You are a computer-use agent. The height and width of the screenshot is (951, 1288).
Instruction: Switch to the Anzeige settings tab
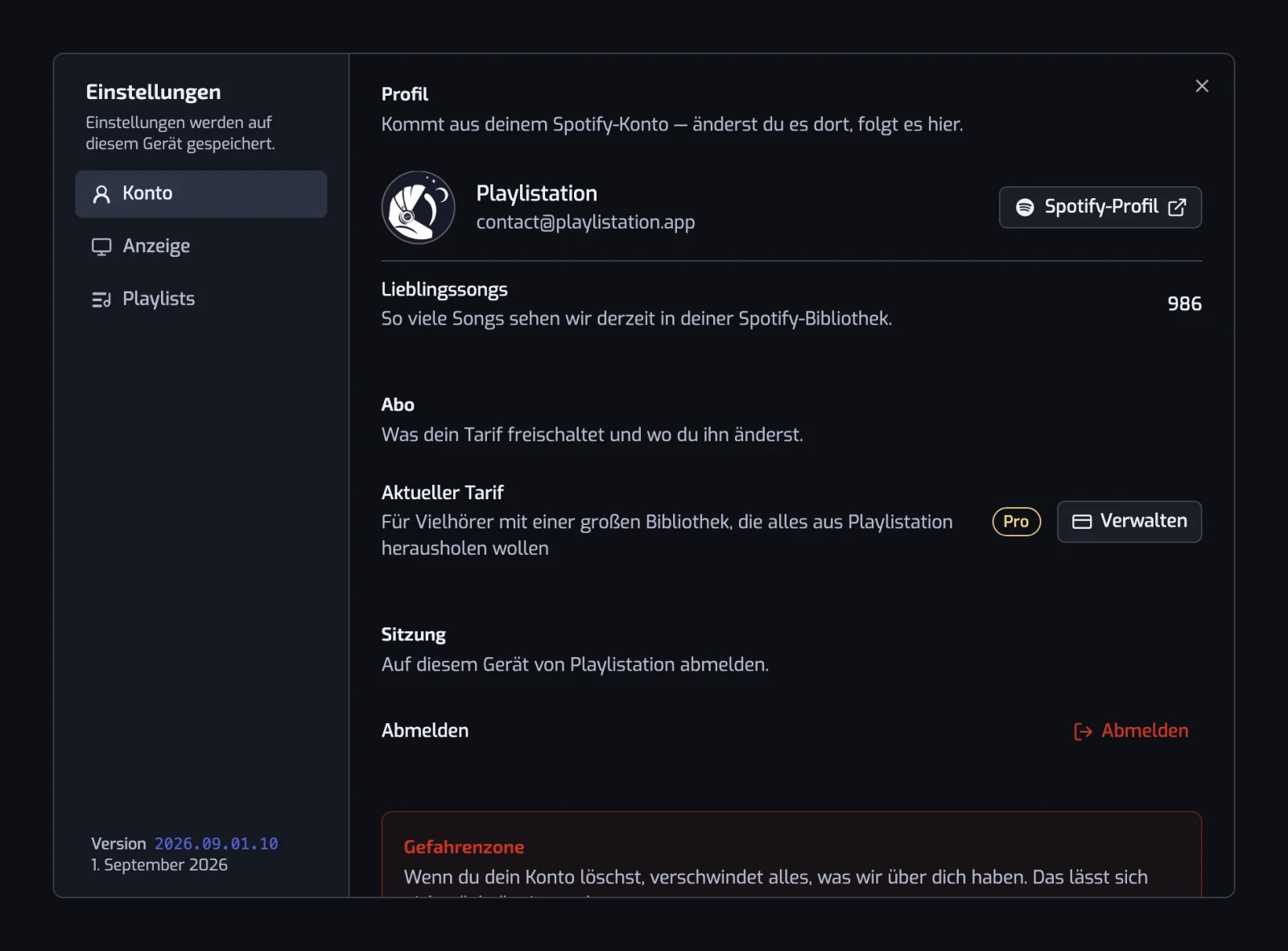201,246
